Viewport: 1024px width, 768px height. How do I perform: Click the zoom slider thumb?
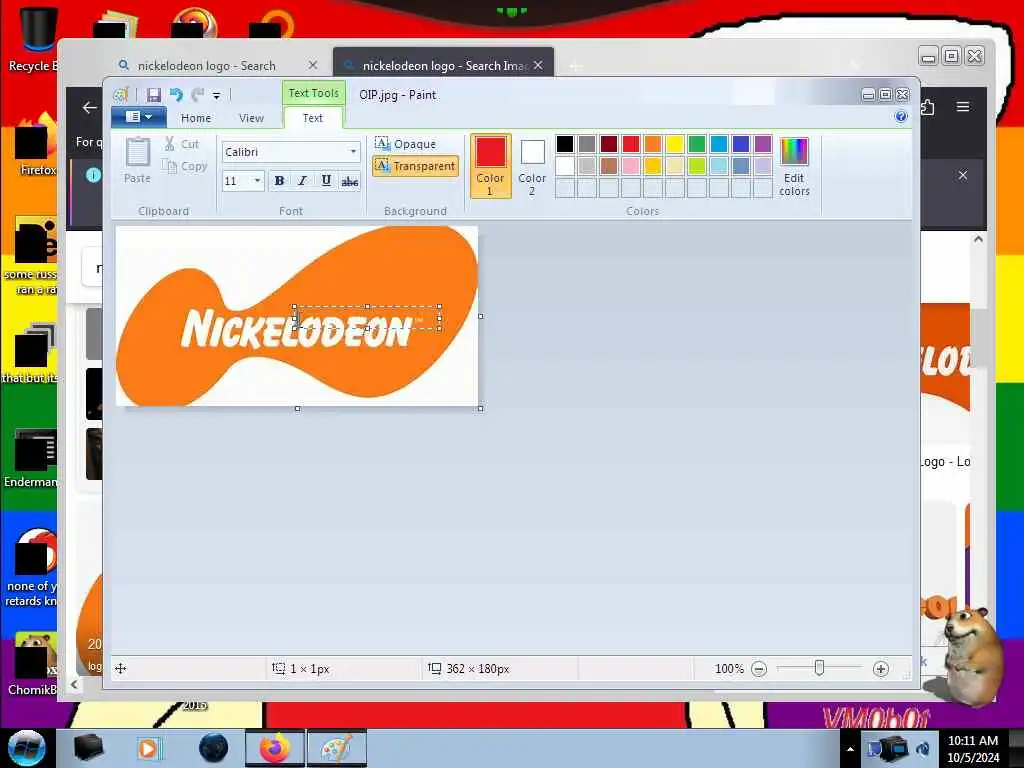click(819, 668)
